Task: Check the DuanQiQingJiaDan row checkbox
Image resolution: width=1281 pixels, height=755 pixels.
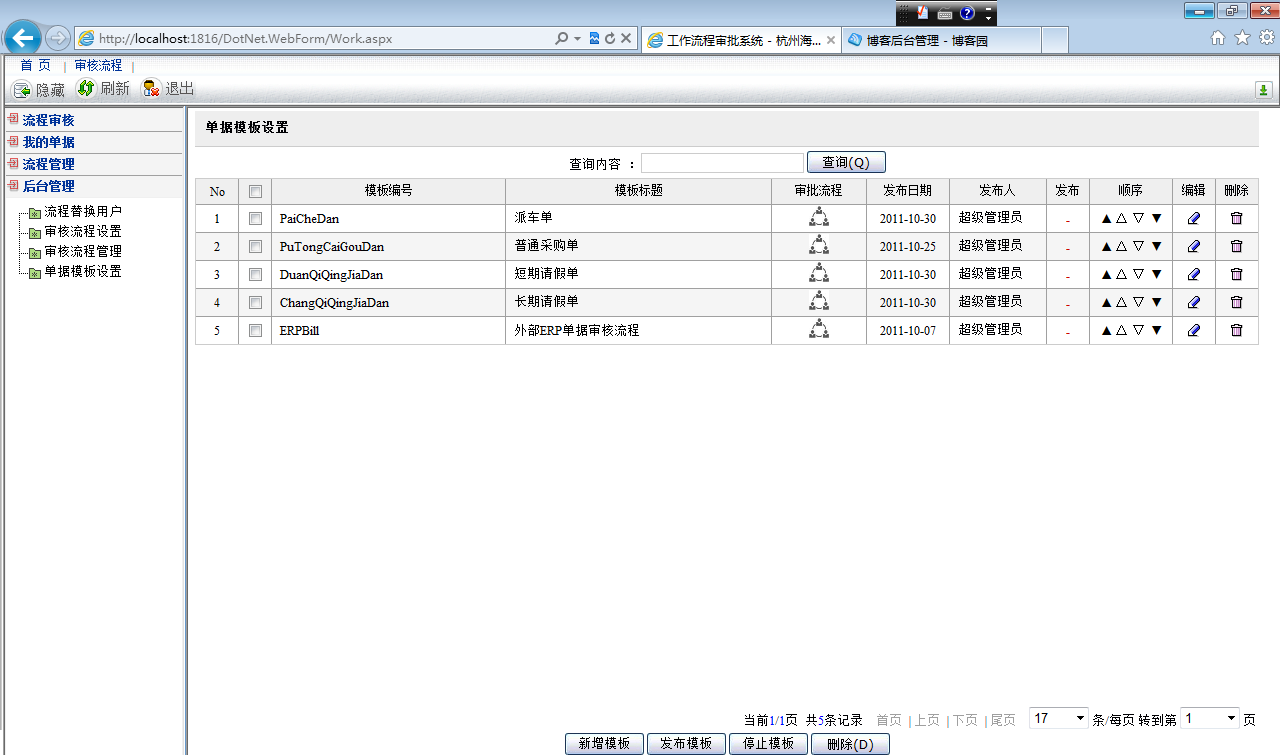Action: (255, 274)
